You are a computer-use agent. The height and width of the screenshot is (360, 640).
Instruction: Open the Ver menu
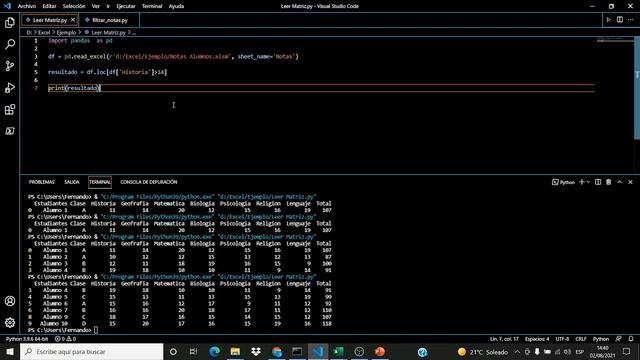tap(96, 6)
